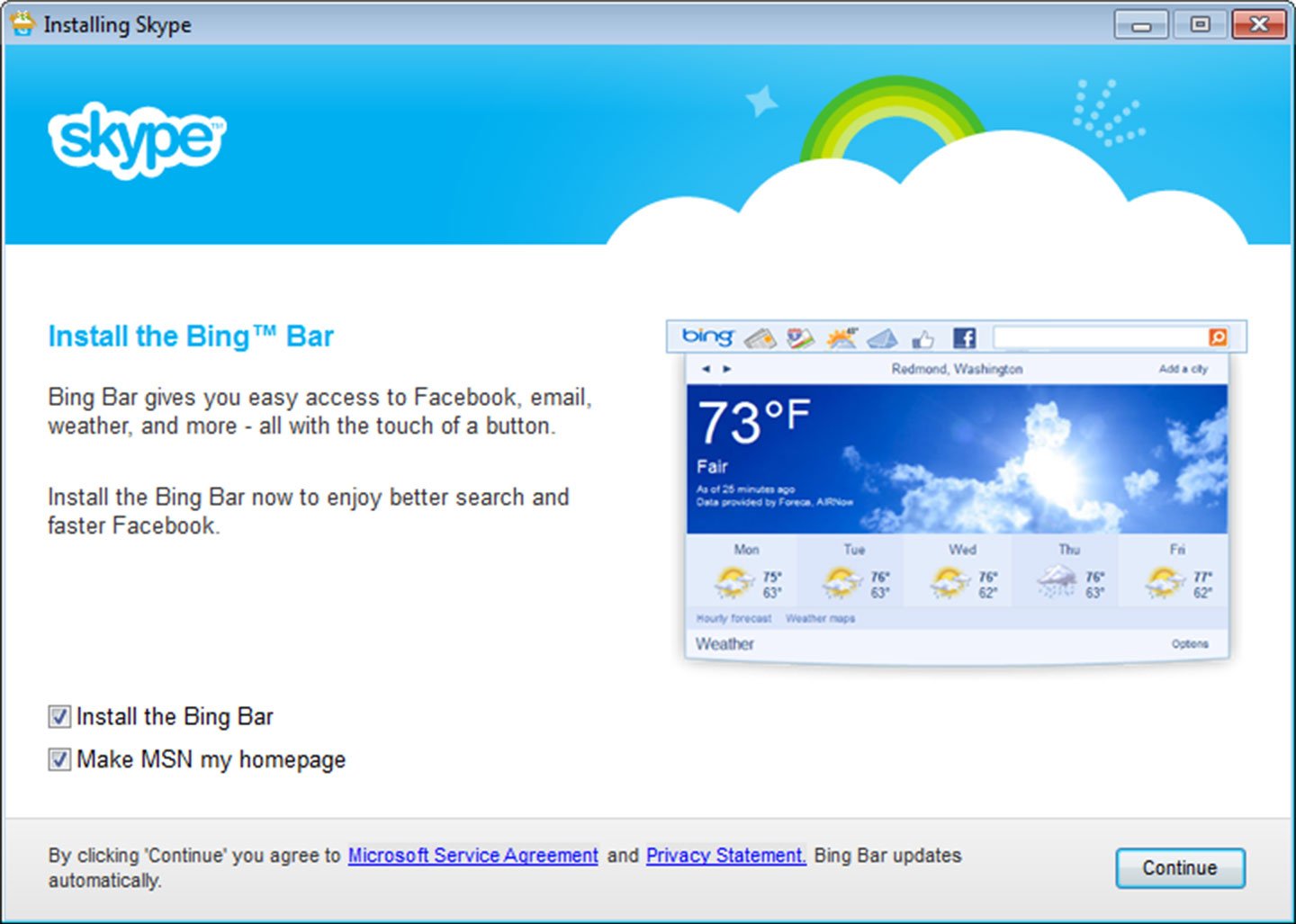Click the Bing logo in toolbar preview
1296x924 pixels.
[708, 336]
